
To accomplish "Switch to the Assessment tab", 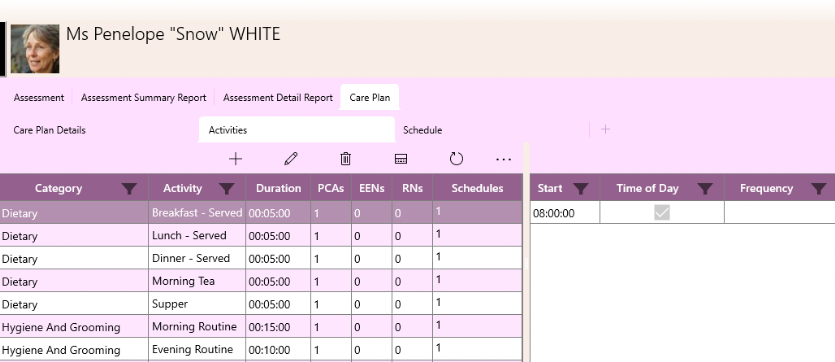I will click(39, 98).
